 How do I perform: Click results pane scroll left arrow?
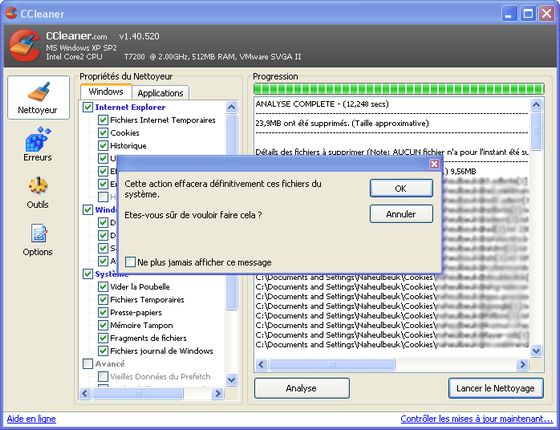pos(261,364)
